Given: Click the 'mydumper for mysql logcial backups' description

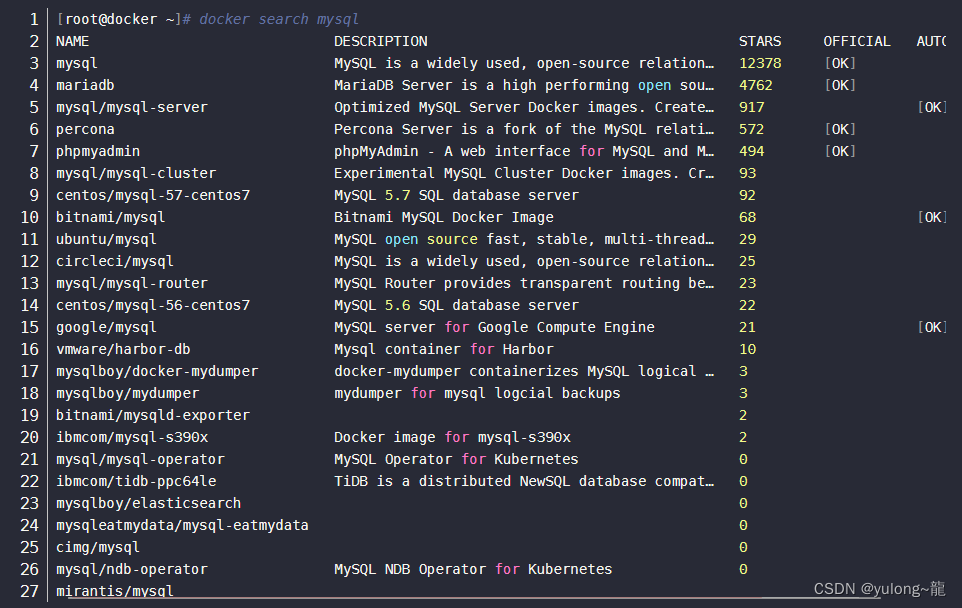Looking at the screenshot, I should click(x=477, y=393).
